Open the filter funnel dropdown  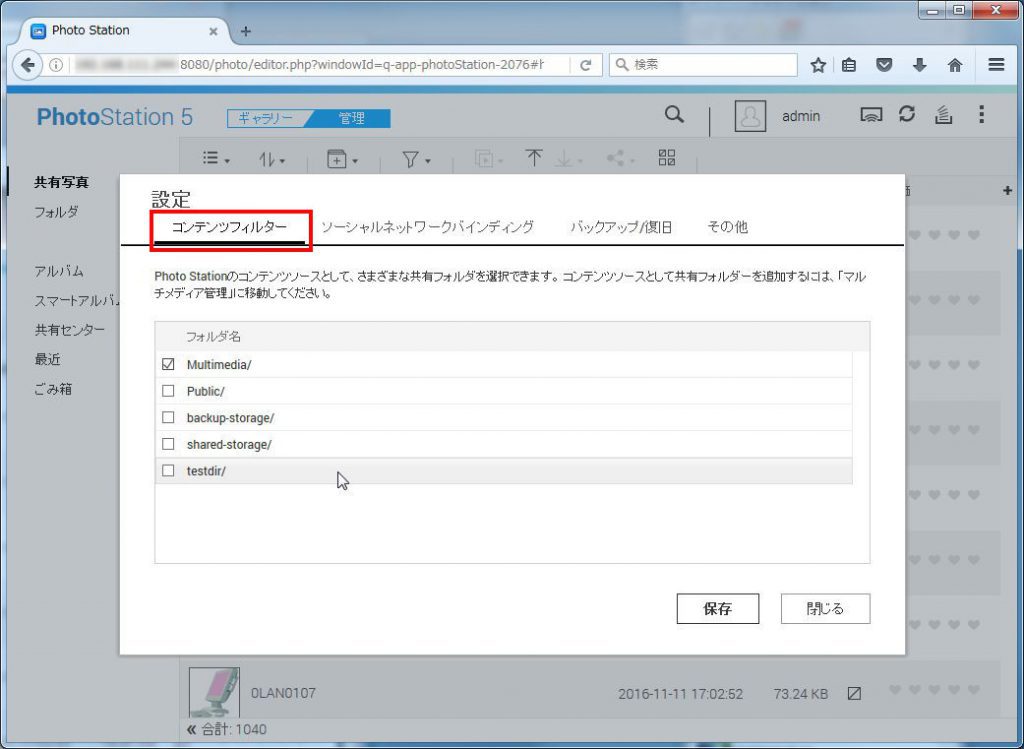pos(416,159)
